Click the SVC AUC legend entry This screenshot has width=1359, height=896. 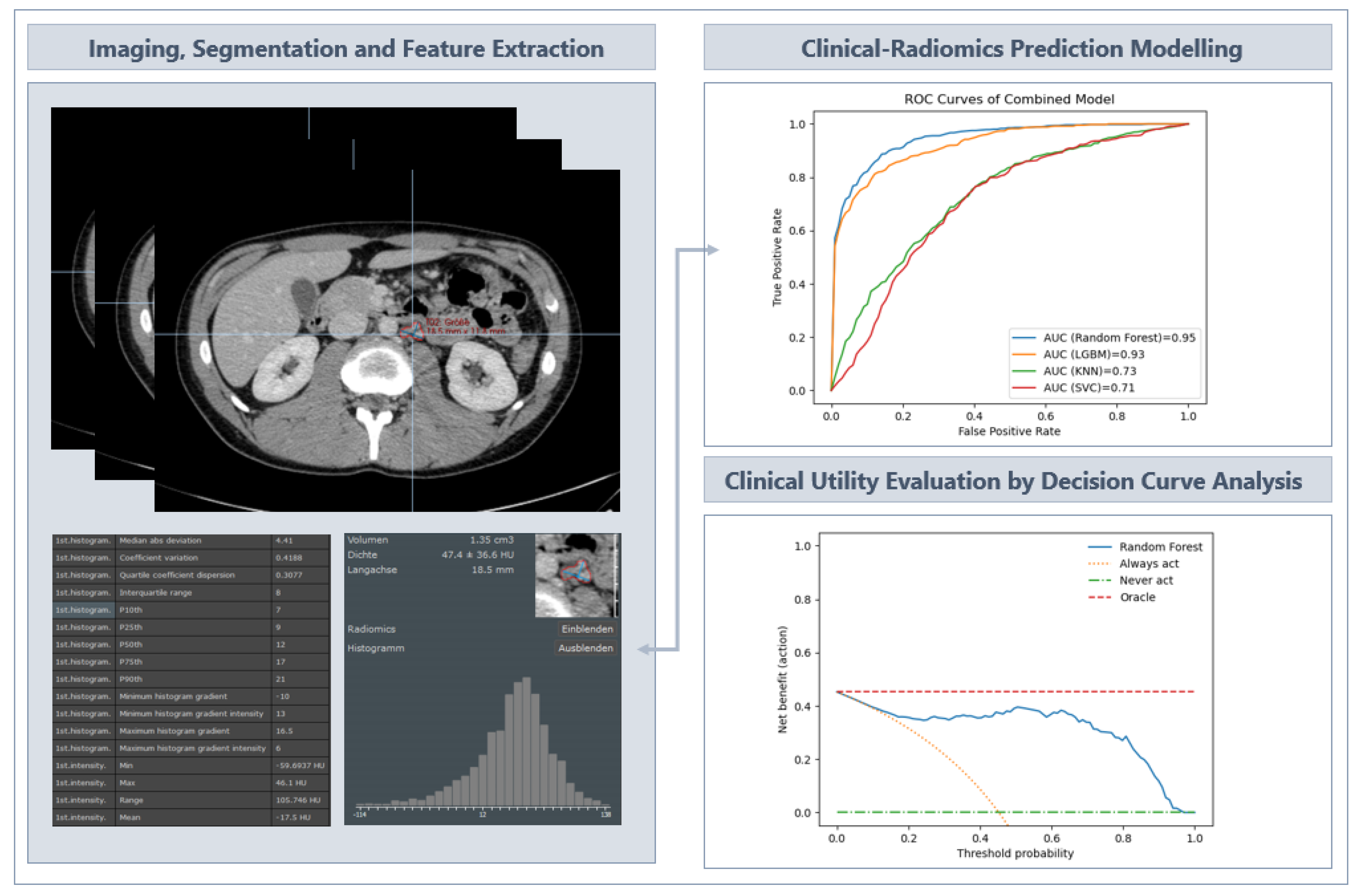click(x=1088, y=387)
